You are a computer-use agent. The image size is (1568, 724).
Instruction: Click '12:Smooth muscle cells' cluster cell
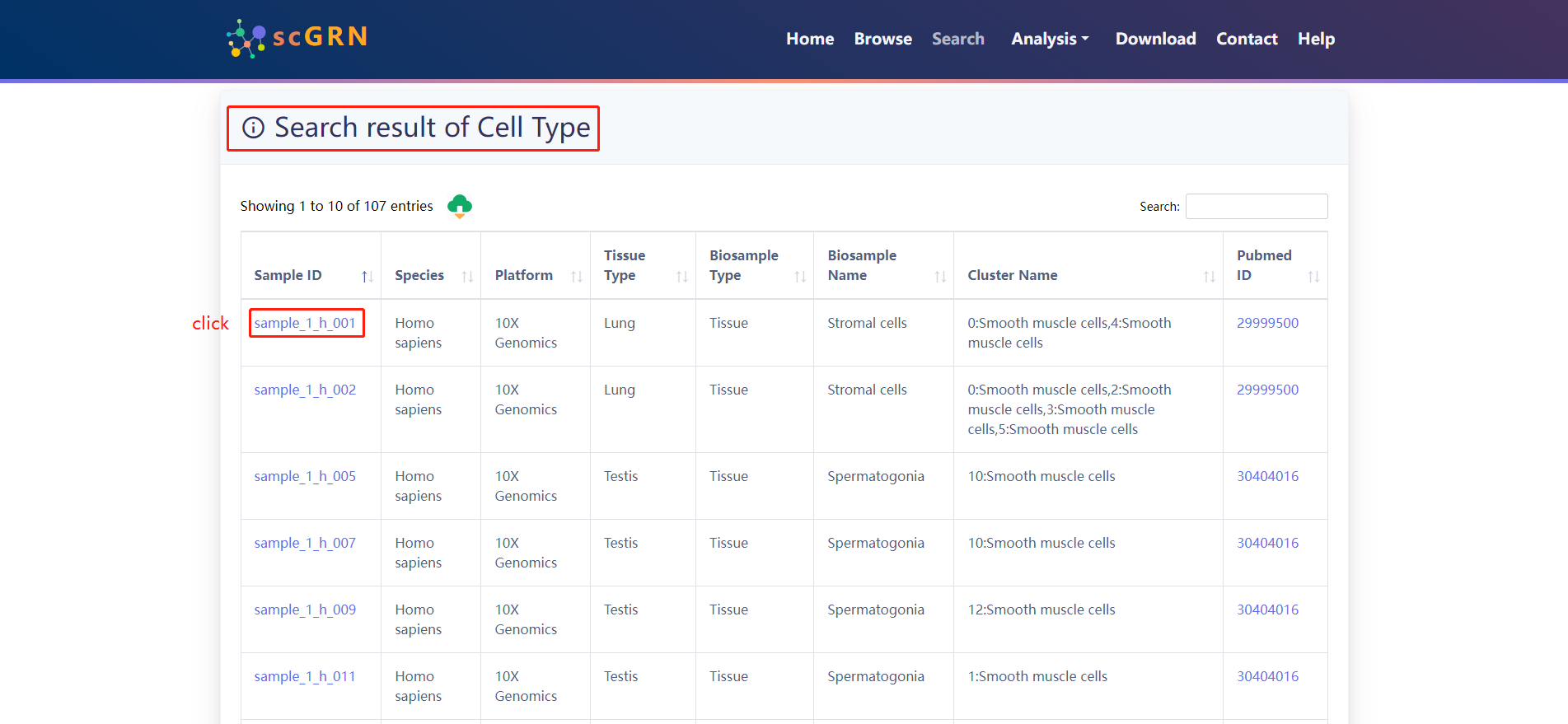click(x=1041, y=610)
